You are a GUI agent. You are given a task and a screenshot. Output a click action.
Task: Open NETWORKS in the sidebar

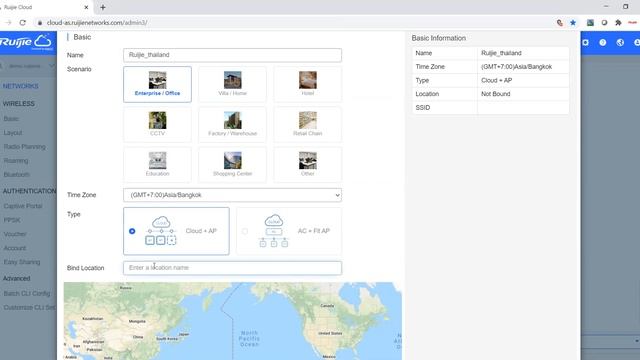[20, 86]
